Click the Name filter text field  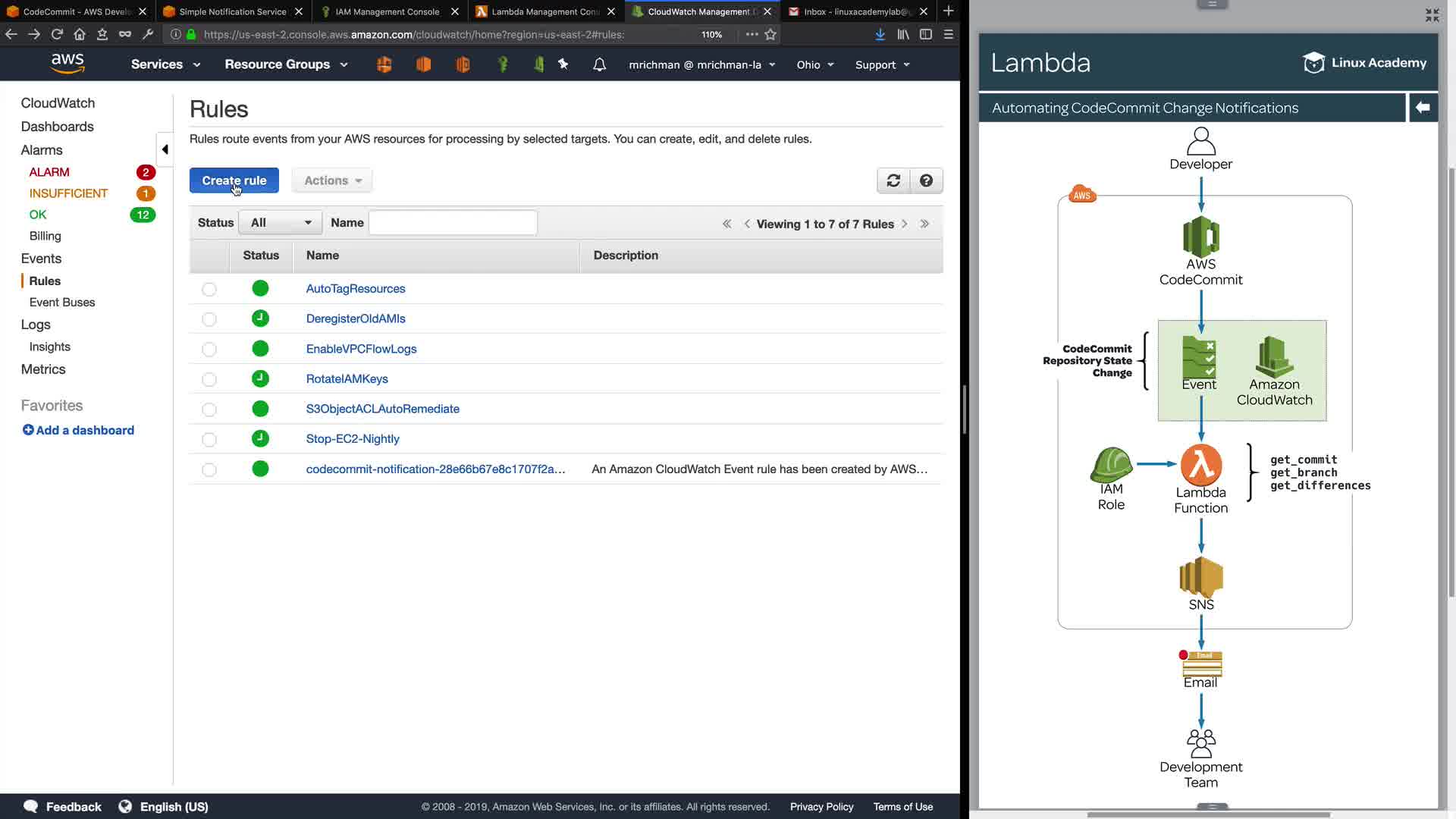click(453, 223)
